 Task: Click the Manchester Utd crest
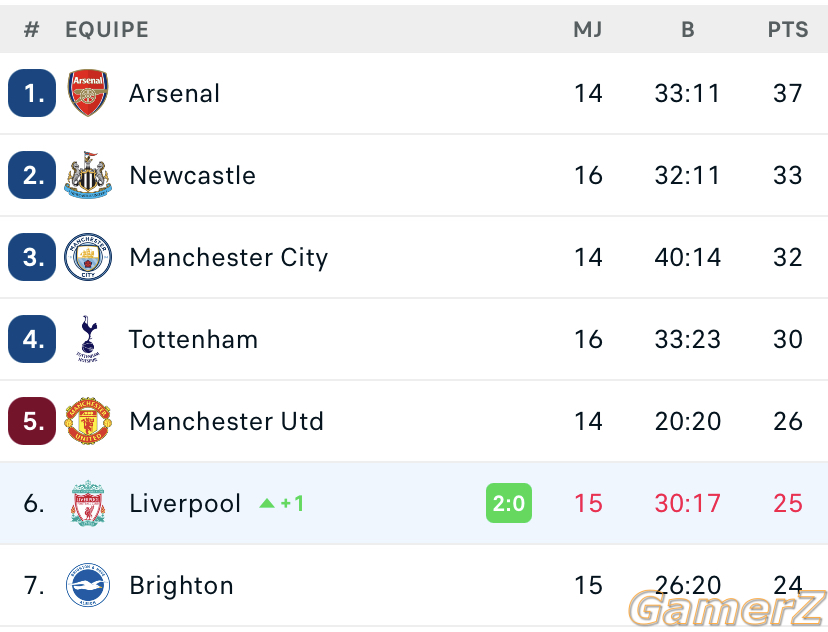pyautogui.click(x=88, y=421)
